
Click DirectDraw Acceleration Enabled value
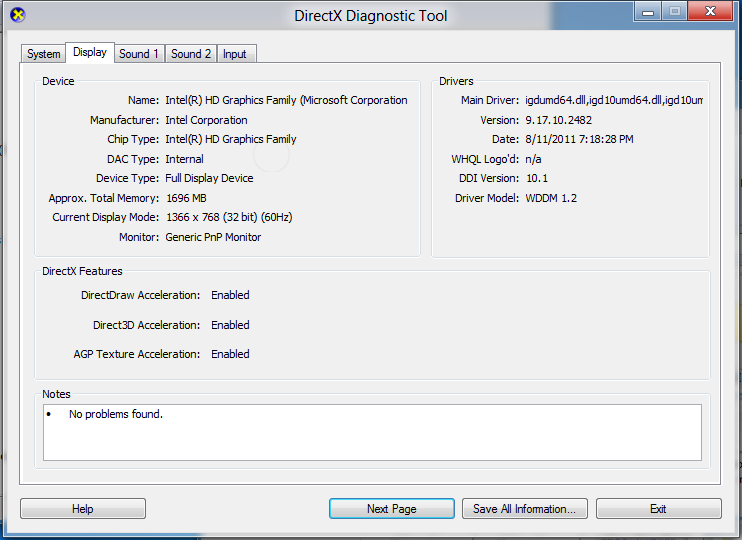(230, 295)
